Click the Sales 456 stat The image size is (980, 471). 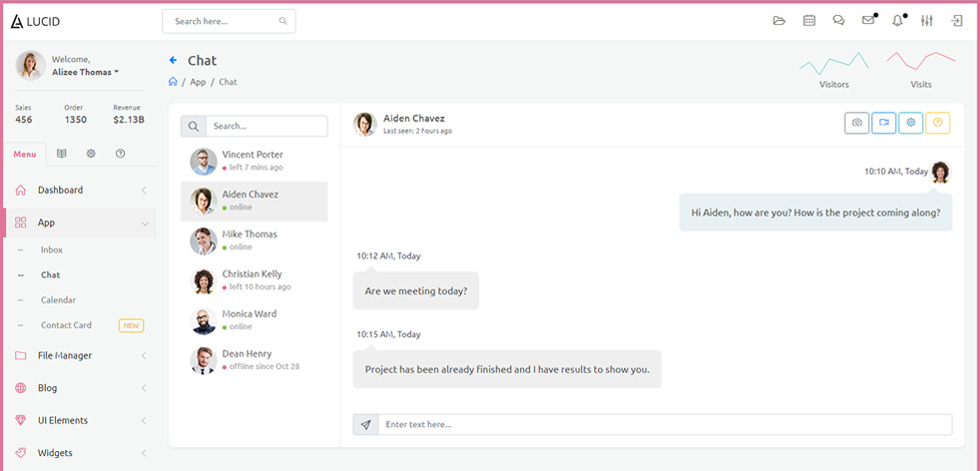(24, 114)
